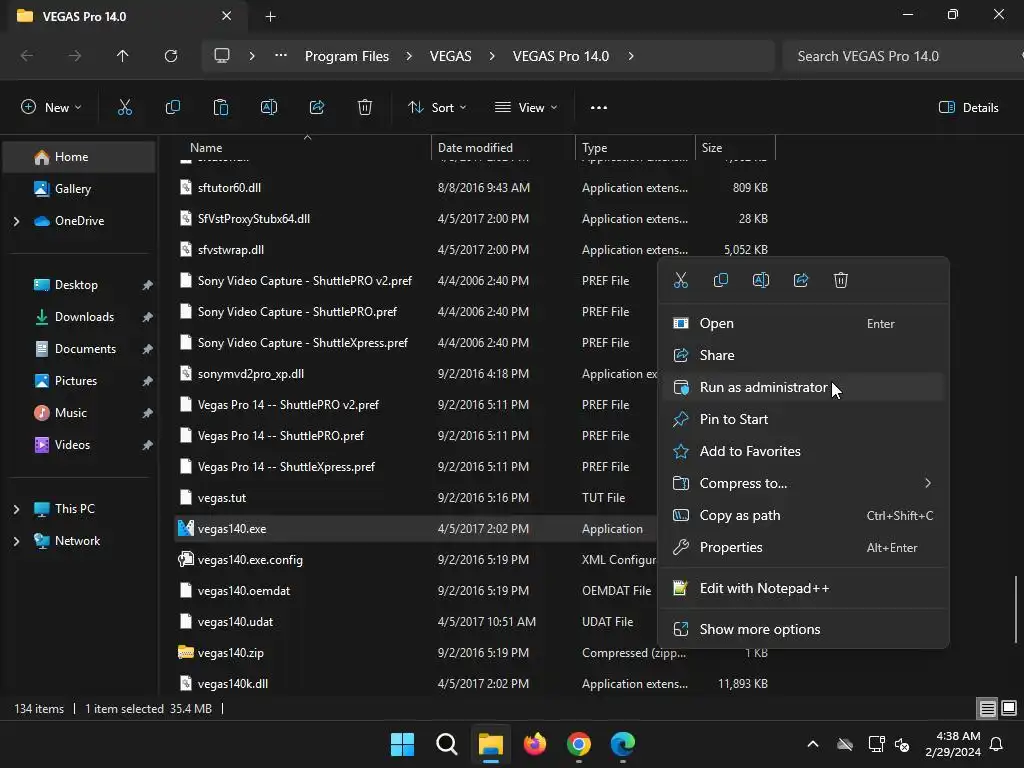Screen dimensions: 1024x768
Task: Click Open in the context menu
Action: 803,323
